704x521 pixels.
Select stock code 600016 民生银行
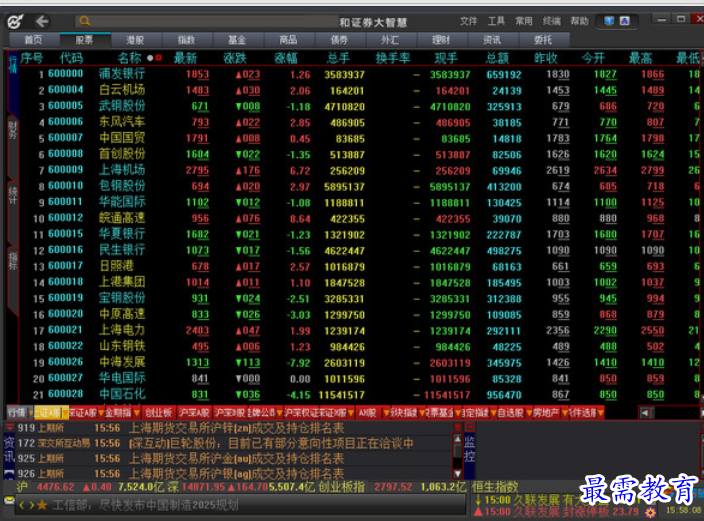tap(361, 250)
